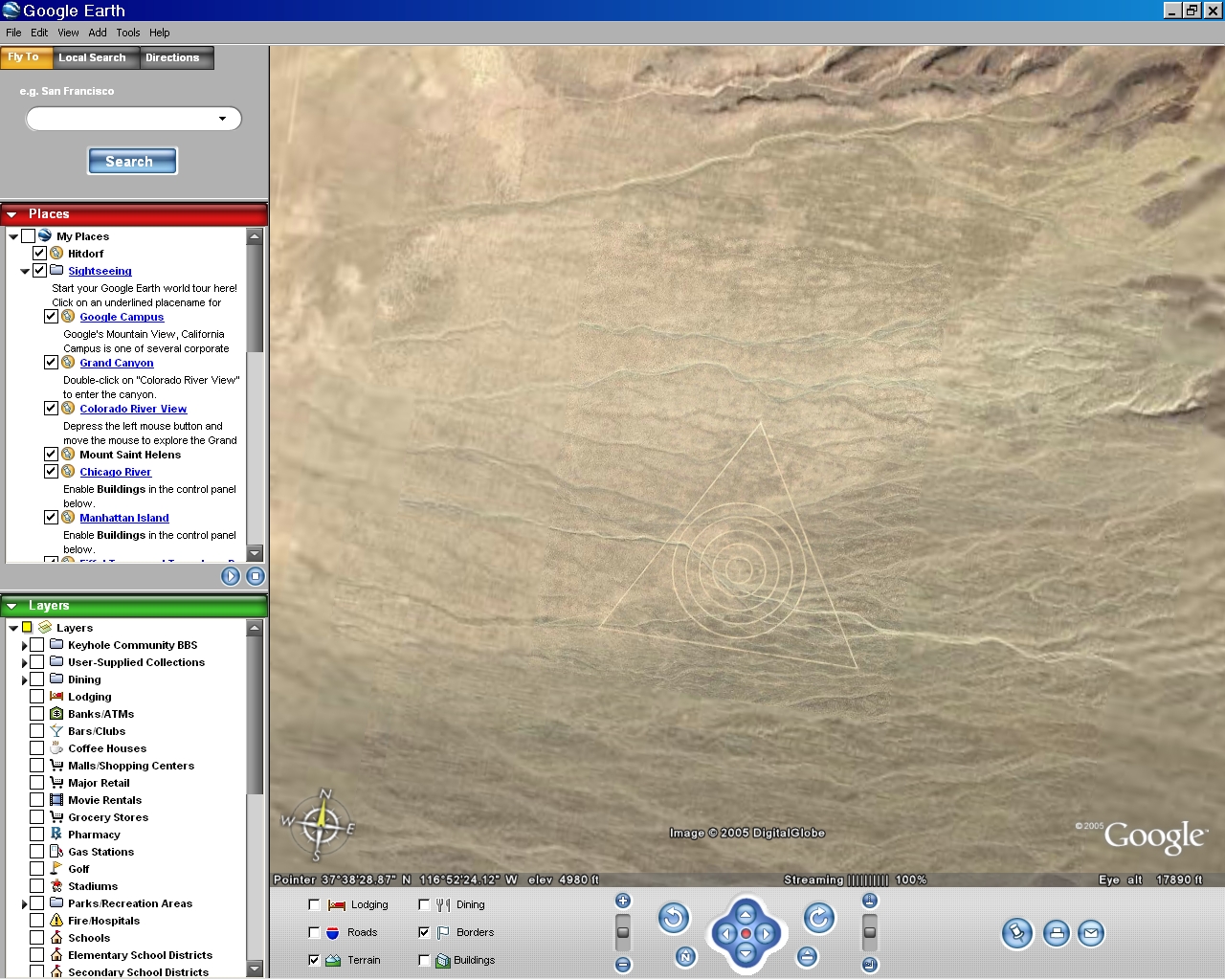
Task: Click the Print icon
Action: 1056,933
